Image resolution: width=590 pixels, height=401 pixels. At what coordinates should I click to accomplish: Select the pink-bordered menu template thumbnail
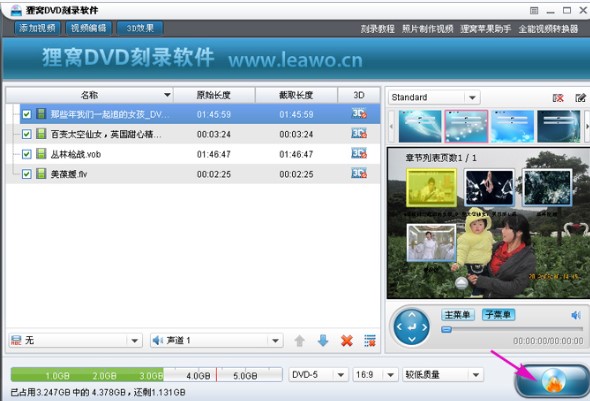(x=466, y=126)
